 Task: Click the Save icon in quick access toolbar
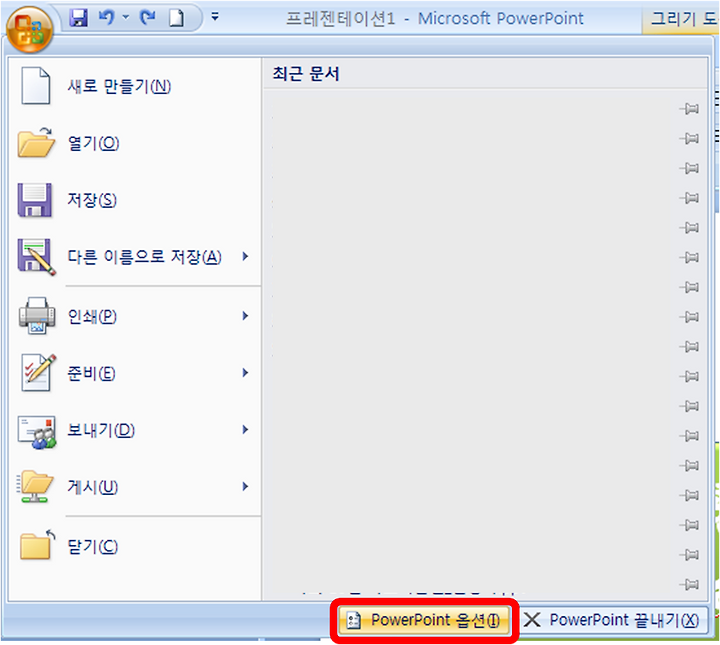click(x=78, y=18)
